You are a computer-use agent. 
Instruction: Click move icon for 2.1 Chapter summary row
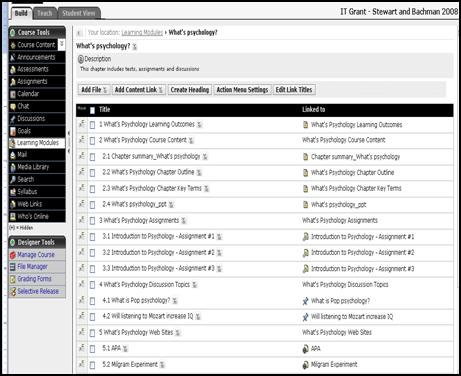click(82, 156)
